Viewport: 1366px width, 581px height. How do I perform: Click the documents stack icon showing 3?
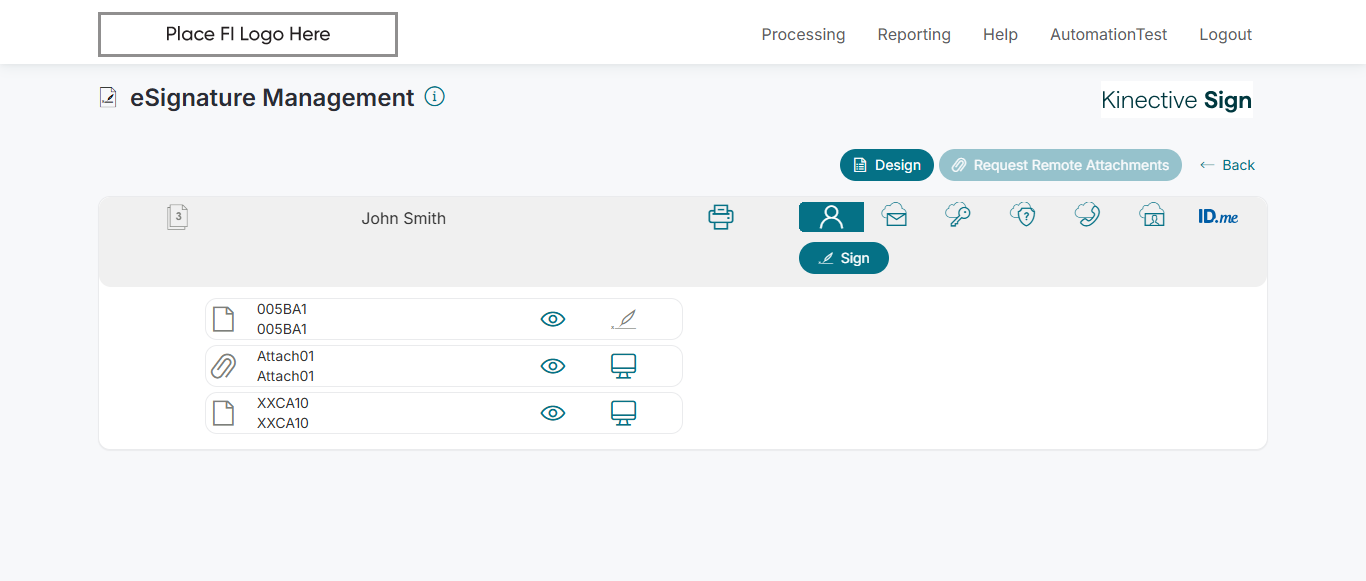click(x=178, y=217)
